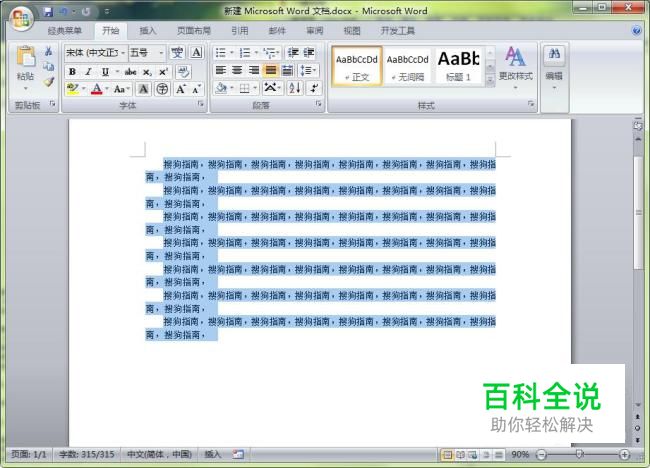650x468 pixels.
Task: Copy the selection with copy icon
Action: [49, 66]
